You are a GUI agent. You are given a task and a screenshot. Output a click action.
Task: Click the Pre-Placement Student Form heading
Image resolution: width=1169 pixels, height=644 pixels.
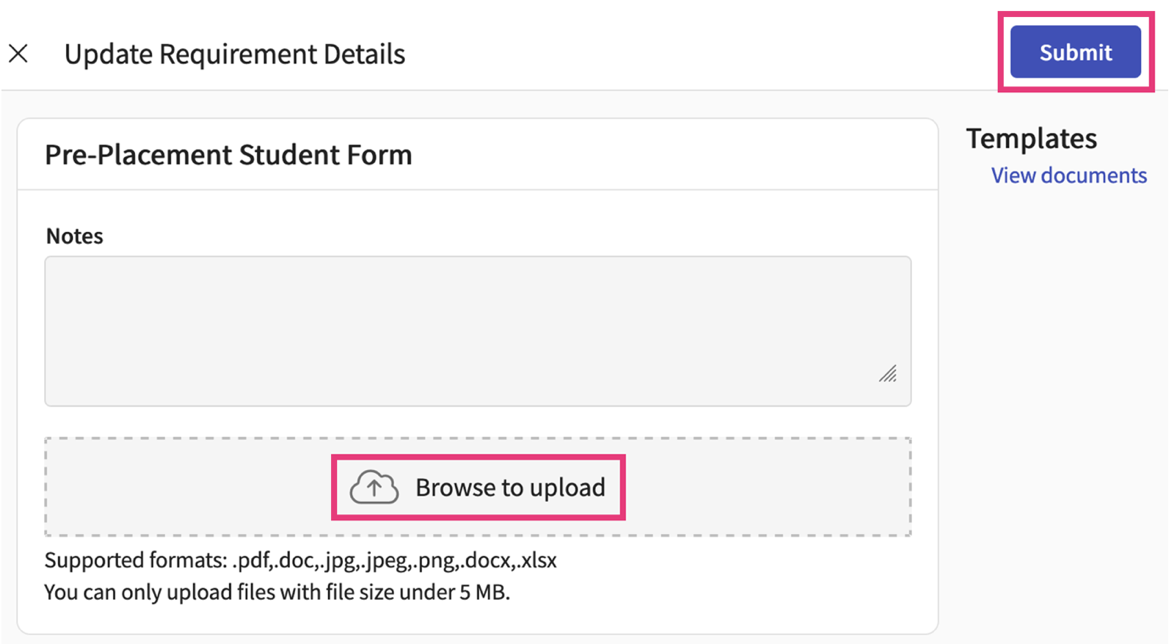pos(228,155)
